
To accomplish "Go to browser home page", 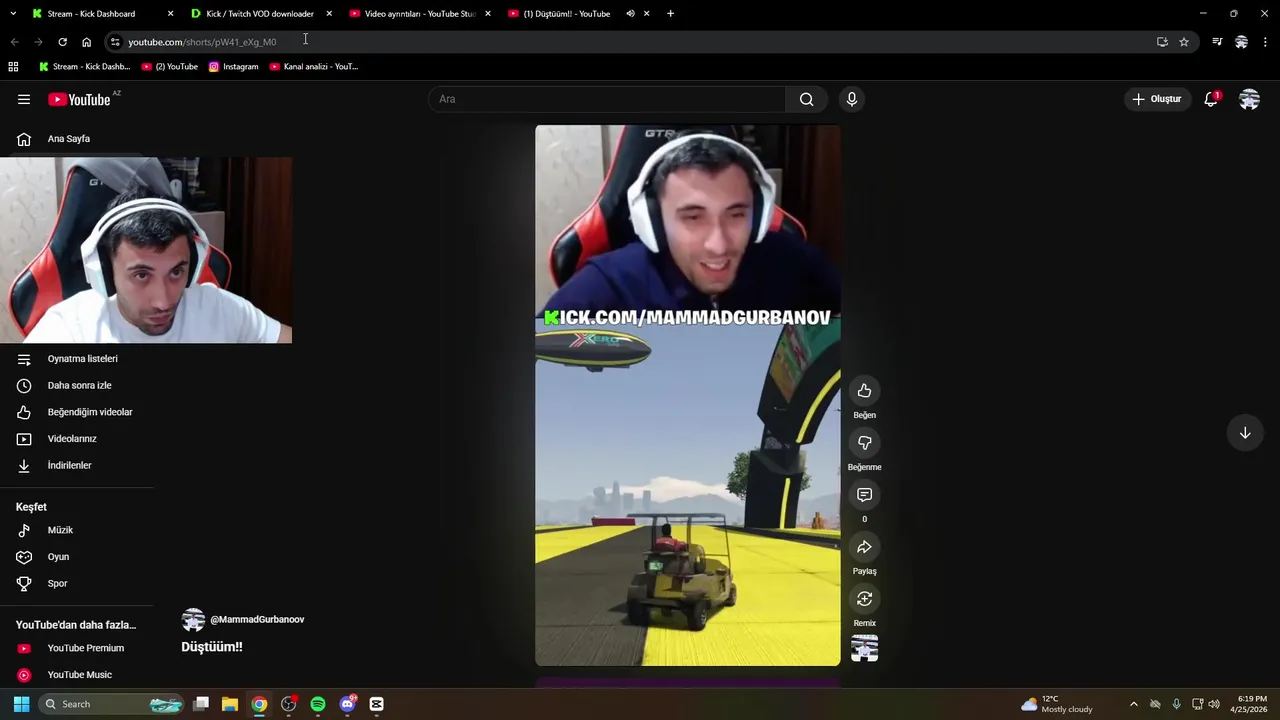I will tap(86, 42).
